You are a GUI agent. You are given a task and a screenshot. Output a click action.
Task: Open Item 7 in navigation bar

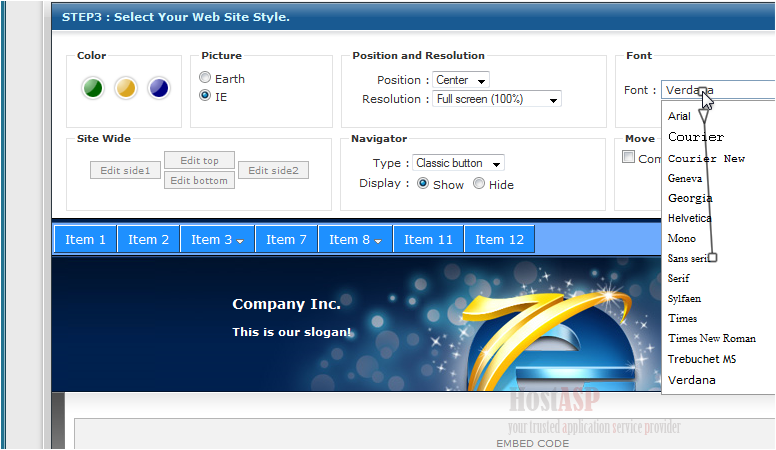click(286, 240)
